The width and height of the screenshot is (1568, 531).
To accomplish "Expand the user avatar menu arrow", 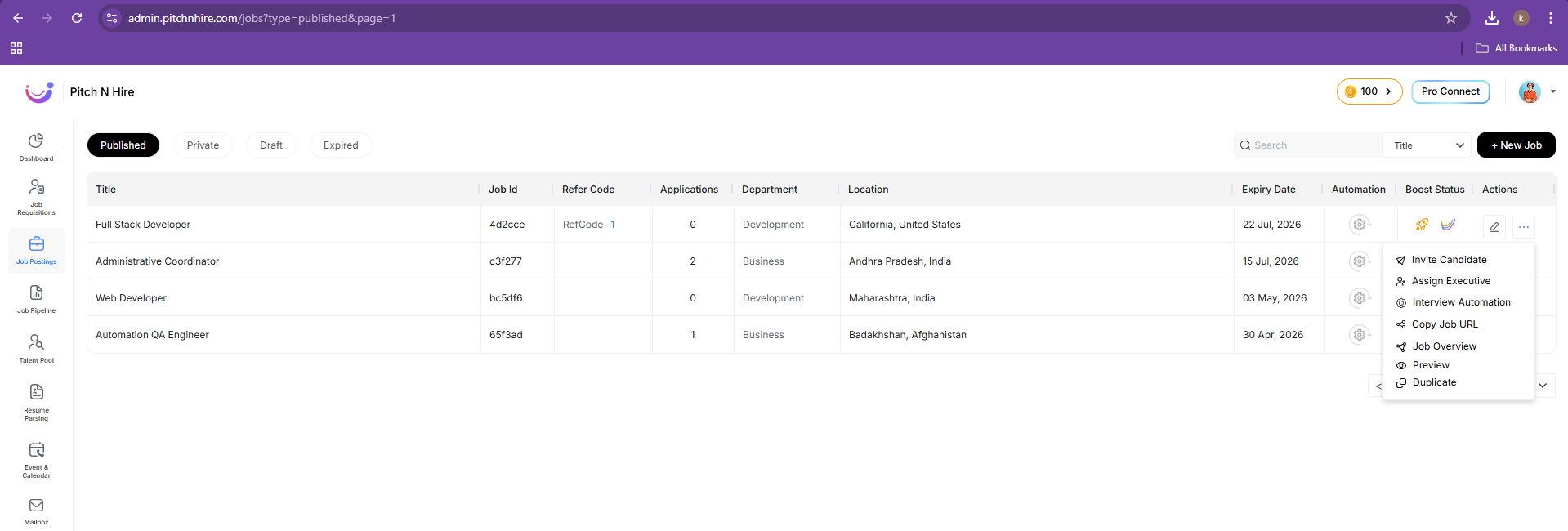I will click(x=1553, y=91).
